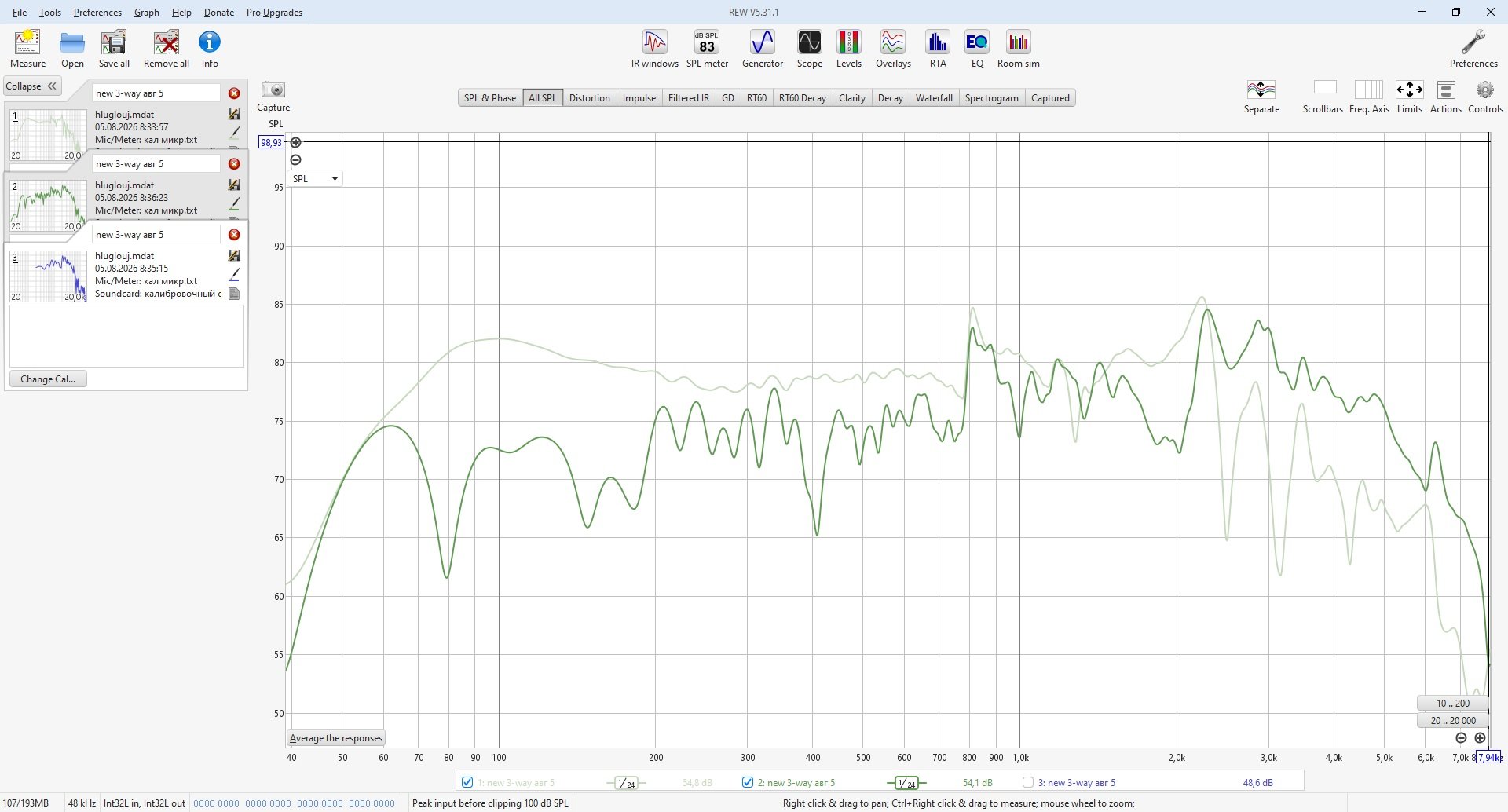Viewport: 1508px width, 812px height.
Task: Click the Change Cal... button
Action: click(48, 379)
